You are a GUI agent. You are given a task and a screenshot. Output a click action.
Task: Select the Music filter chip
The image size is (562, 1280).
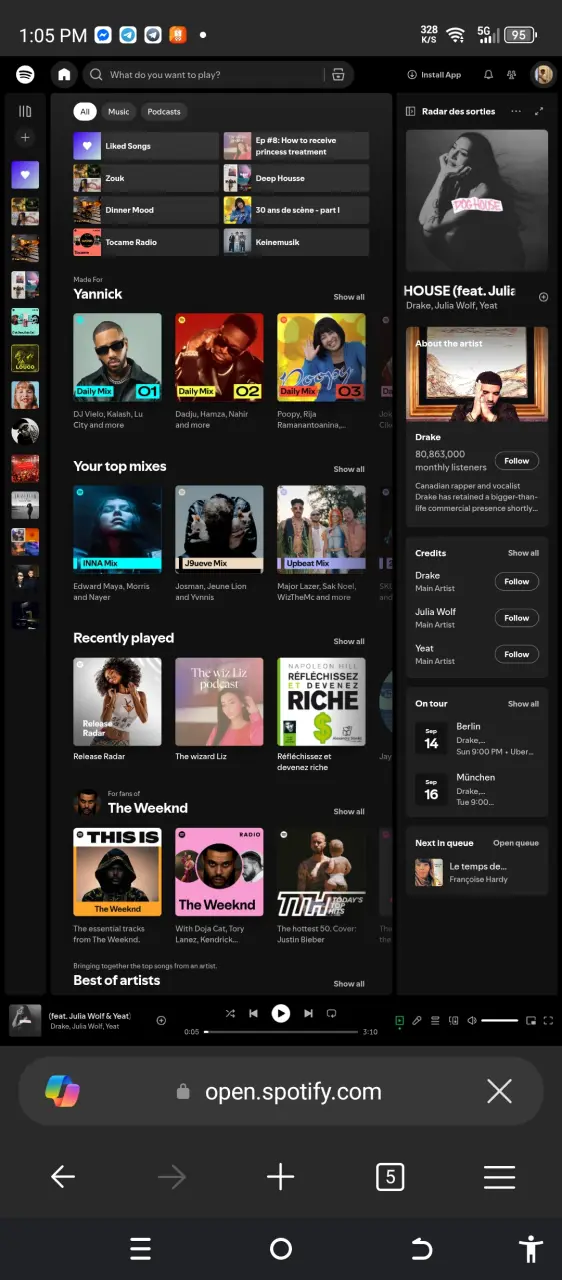point(119,112)
